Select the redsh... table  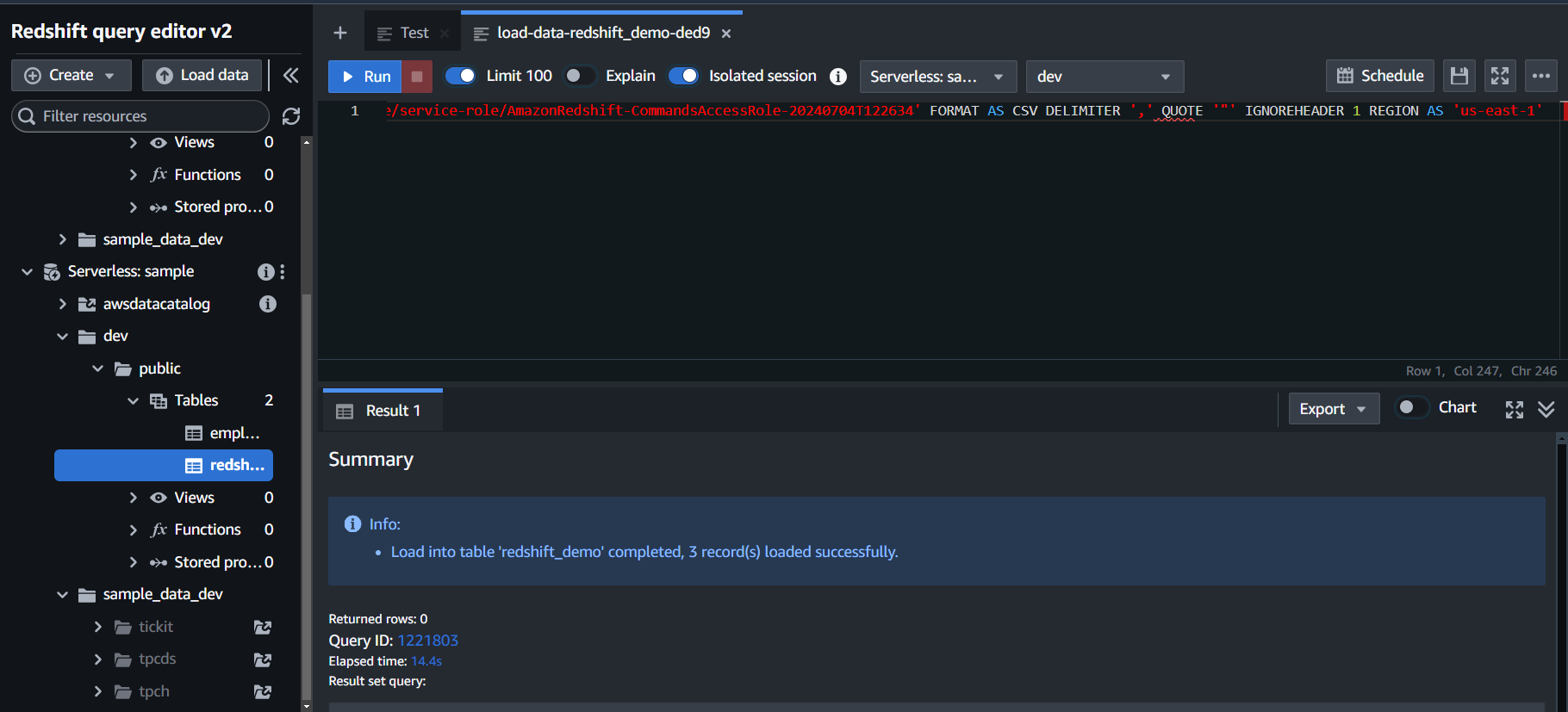coord(164,465)
